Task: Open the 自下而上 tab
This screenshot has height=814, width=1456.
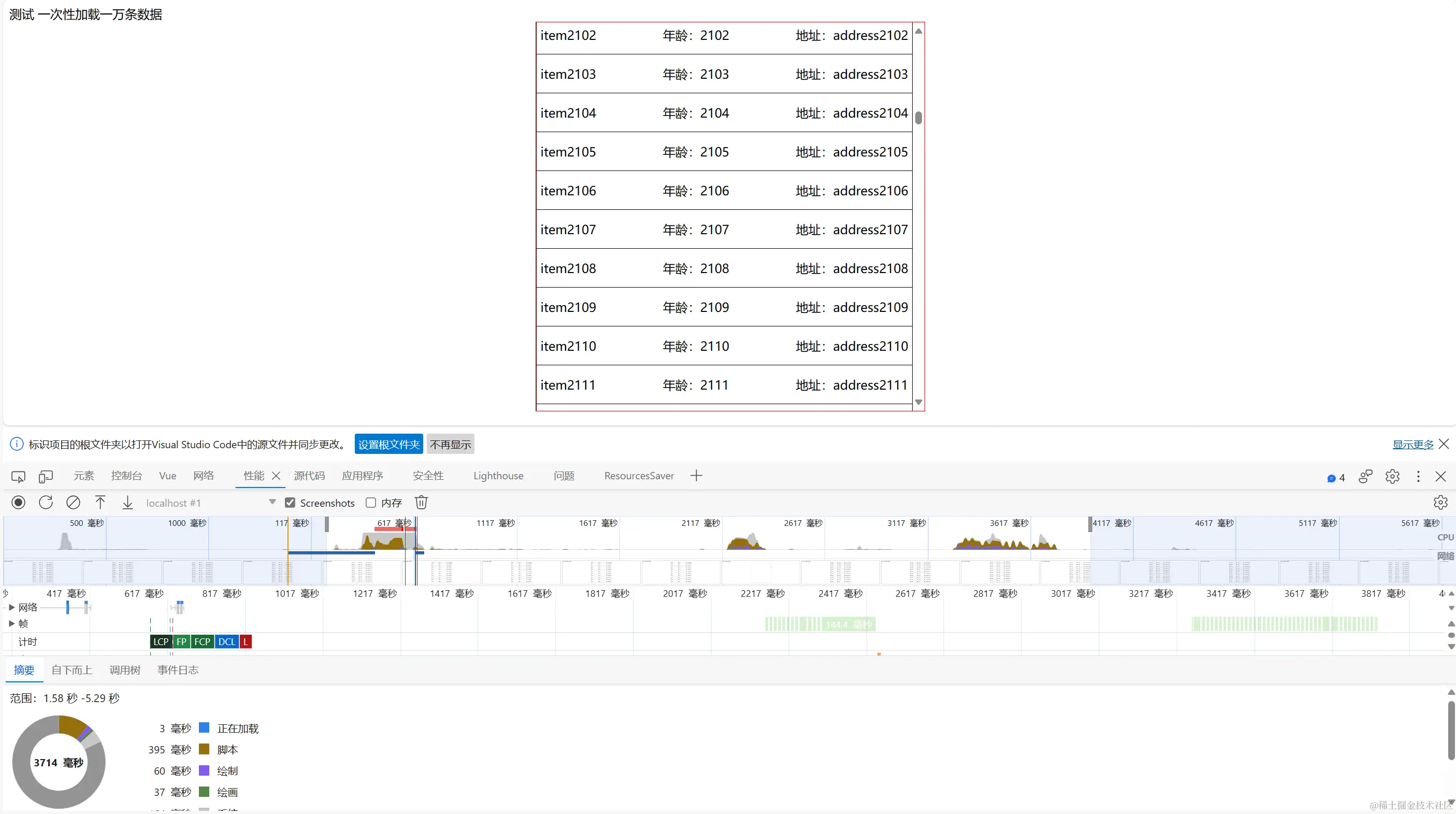Action: pos(72,670)
